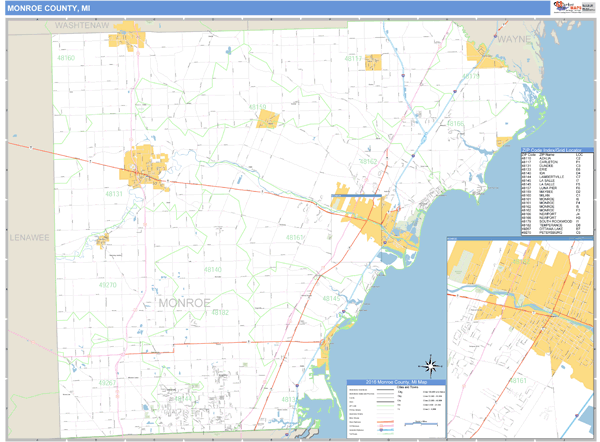Click the WASHTENAW county label
Image resolution: width=600 pixels, height=442 pixels.
pos(81,23)
